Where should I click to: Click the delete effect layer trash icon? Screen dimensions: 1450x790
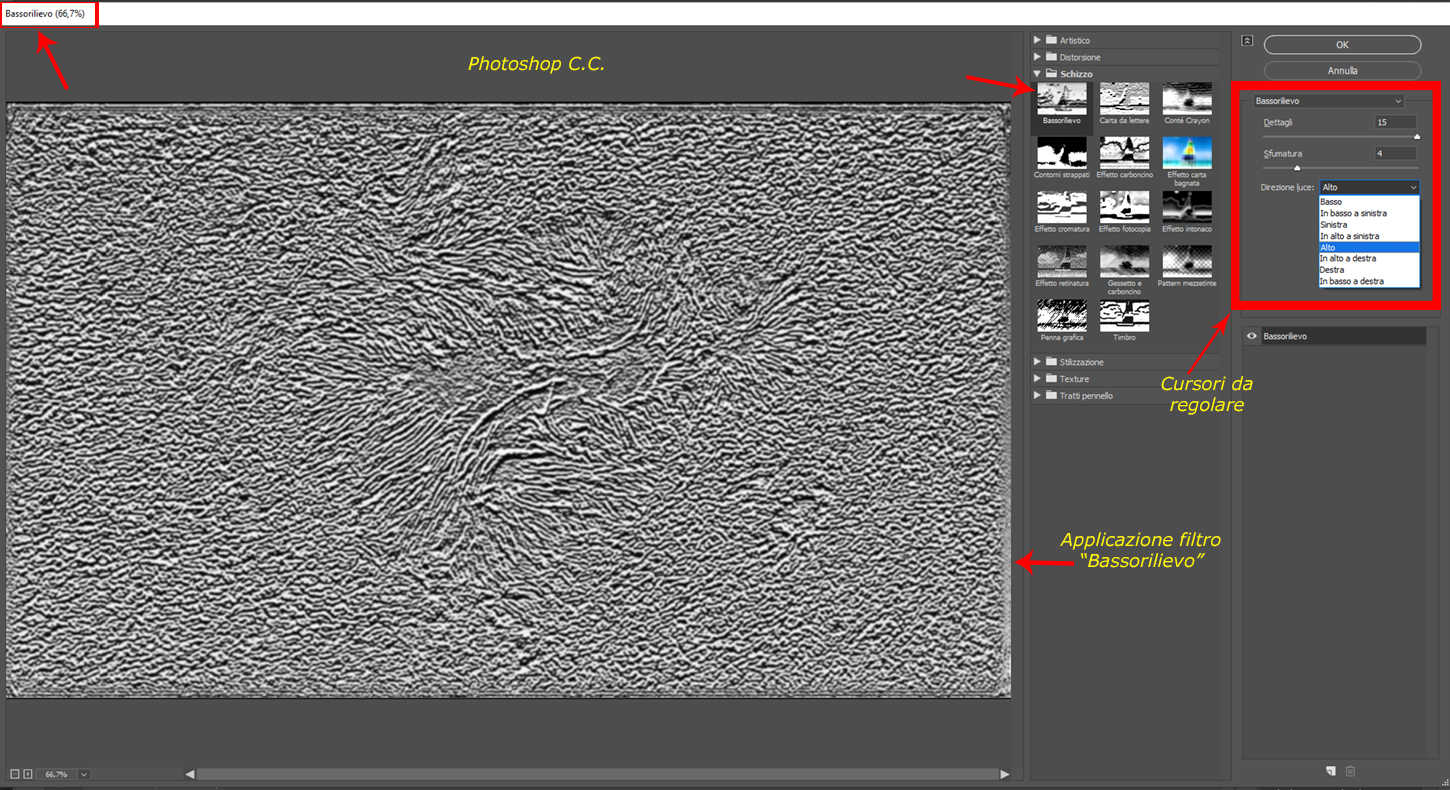(1350, 771)
